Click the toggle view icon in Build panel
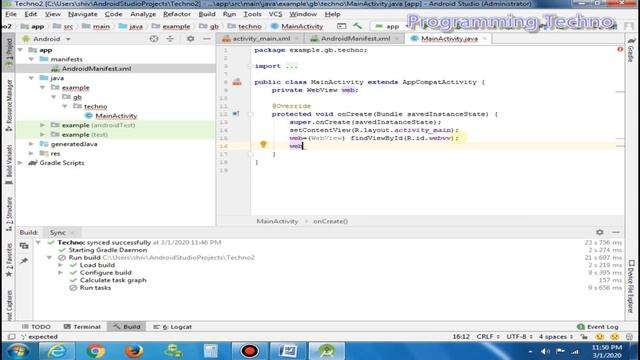 coord(24,246)
